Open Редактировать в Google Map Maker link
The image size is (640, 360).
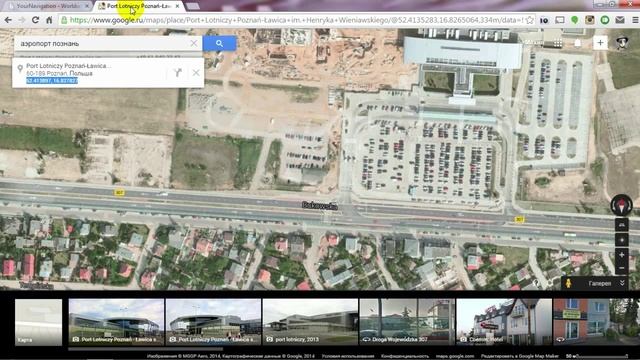519,356
